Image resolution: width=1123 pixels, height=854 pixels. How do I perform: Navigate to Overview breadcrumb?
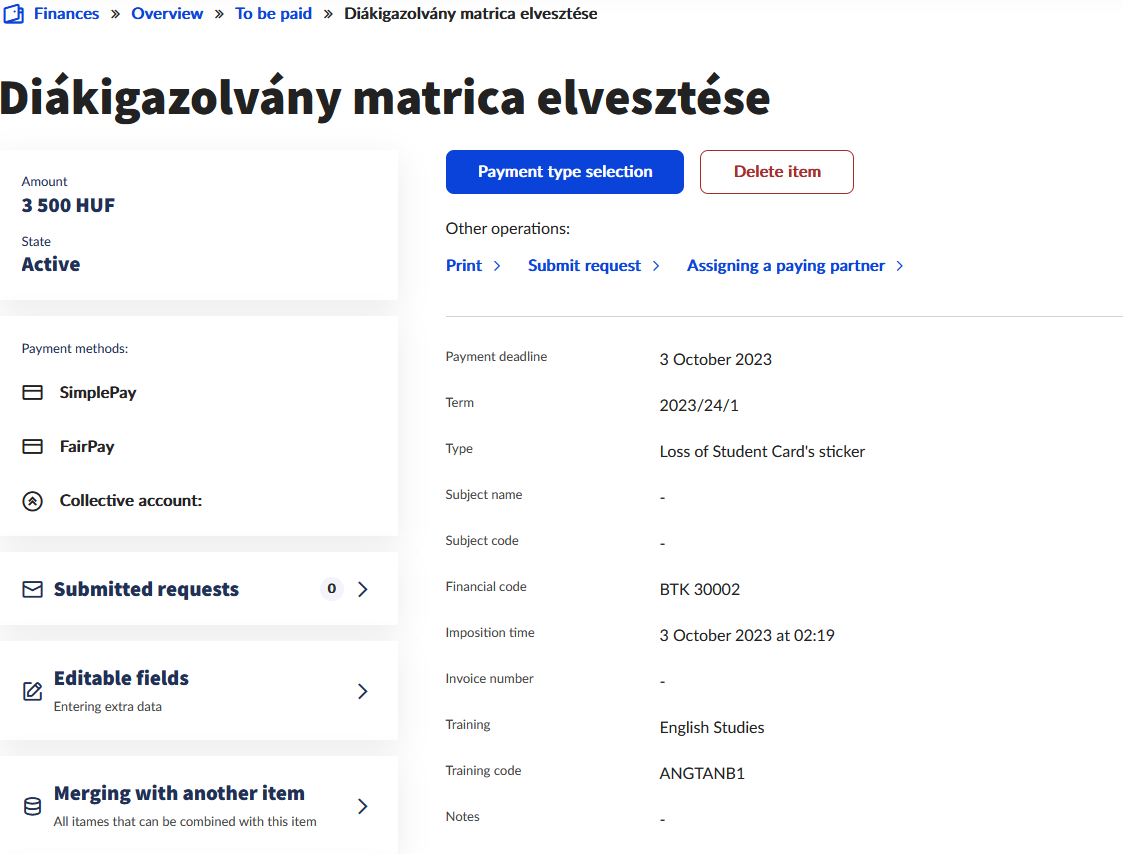coord(167,14)
